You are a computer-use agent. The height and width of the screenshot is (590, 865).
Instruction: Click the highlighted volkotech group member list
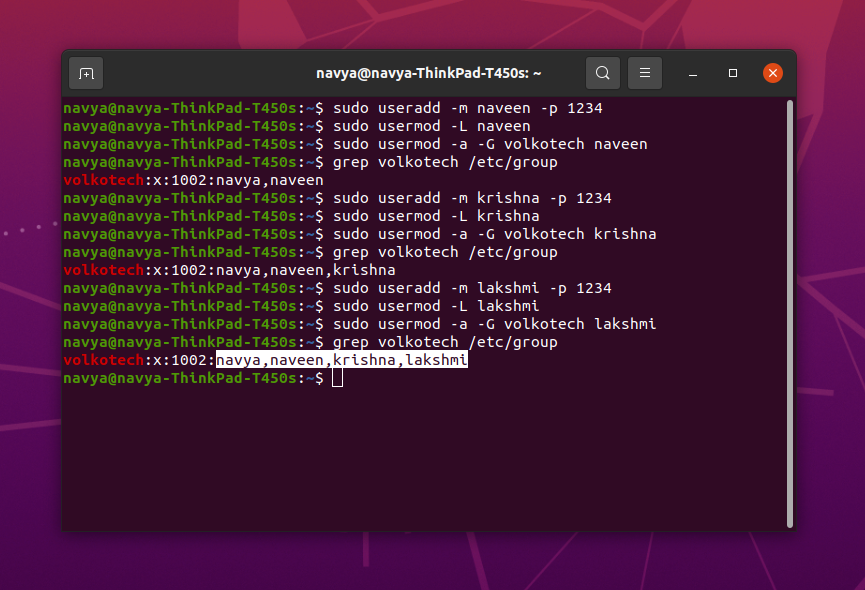pyautogui.click(x=340, y=359)
